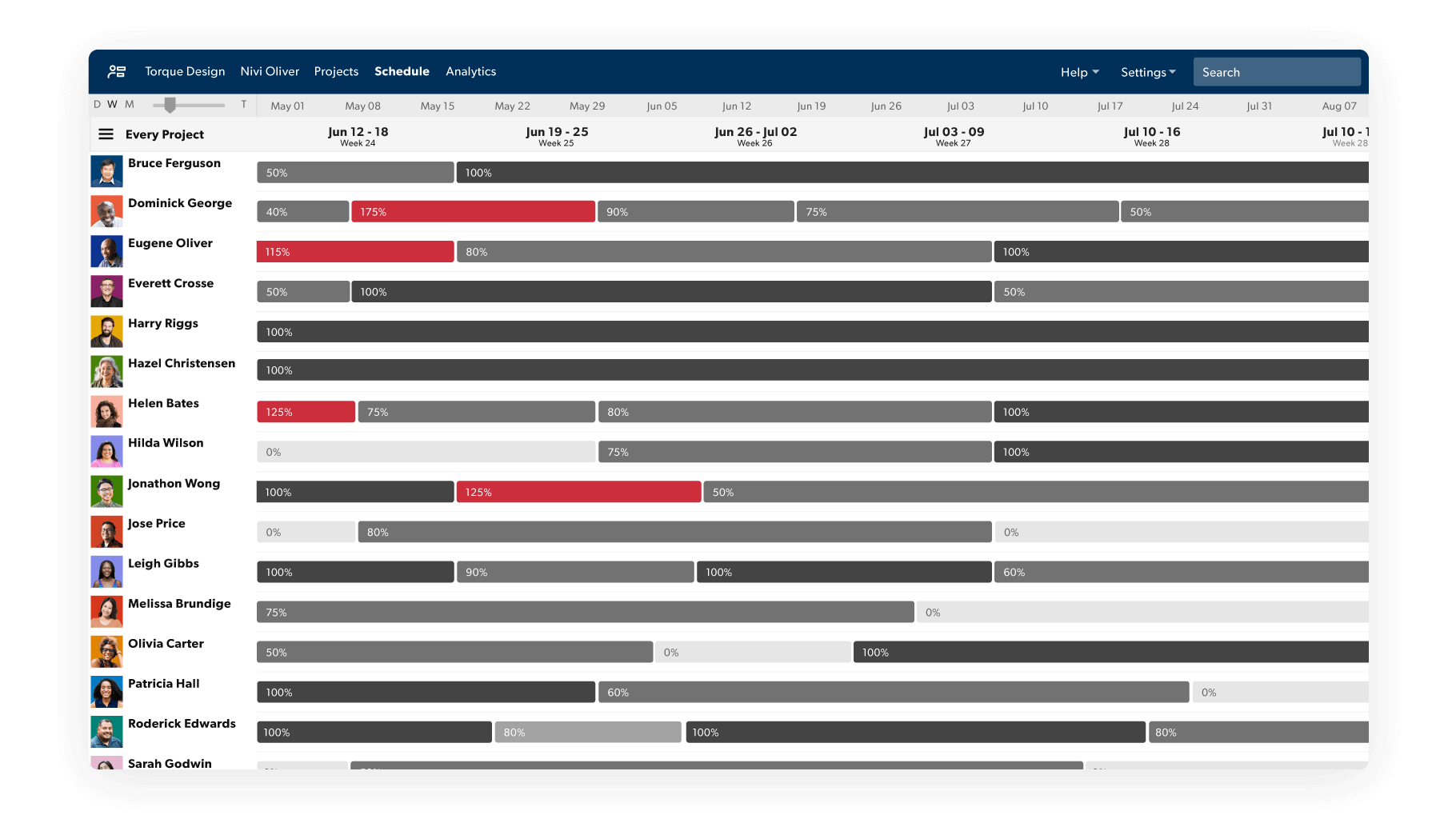Open the Settings dropdown menu
Viewport: 1456px width, 819px height.
point(1147,71)
